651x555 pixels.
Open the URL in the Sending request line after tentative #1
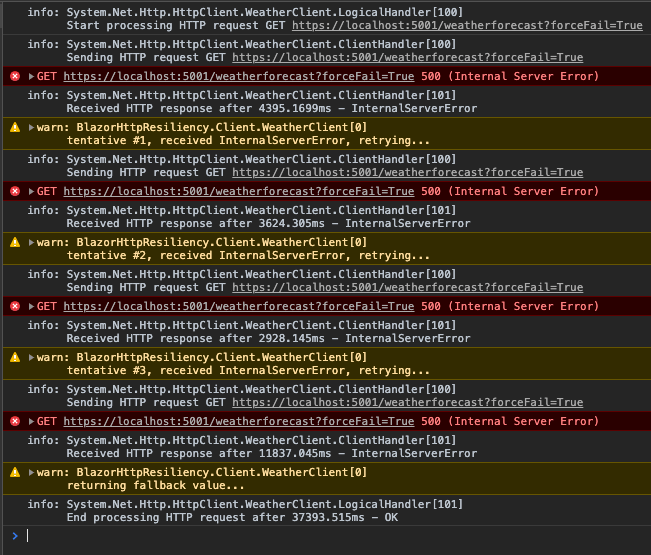coord(407,172)
